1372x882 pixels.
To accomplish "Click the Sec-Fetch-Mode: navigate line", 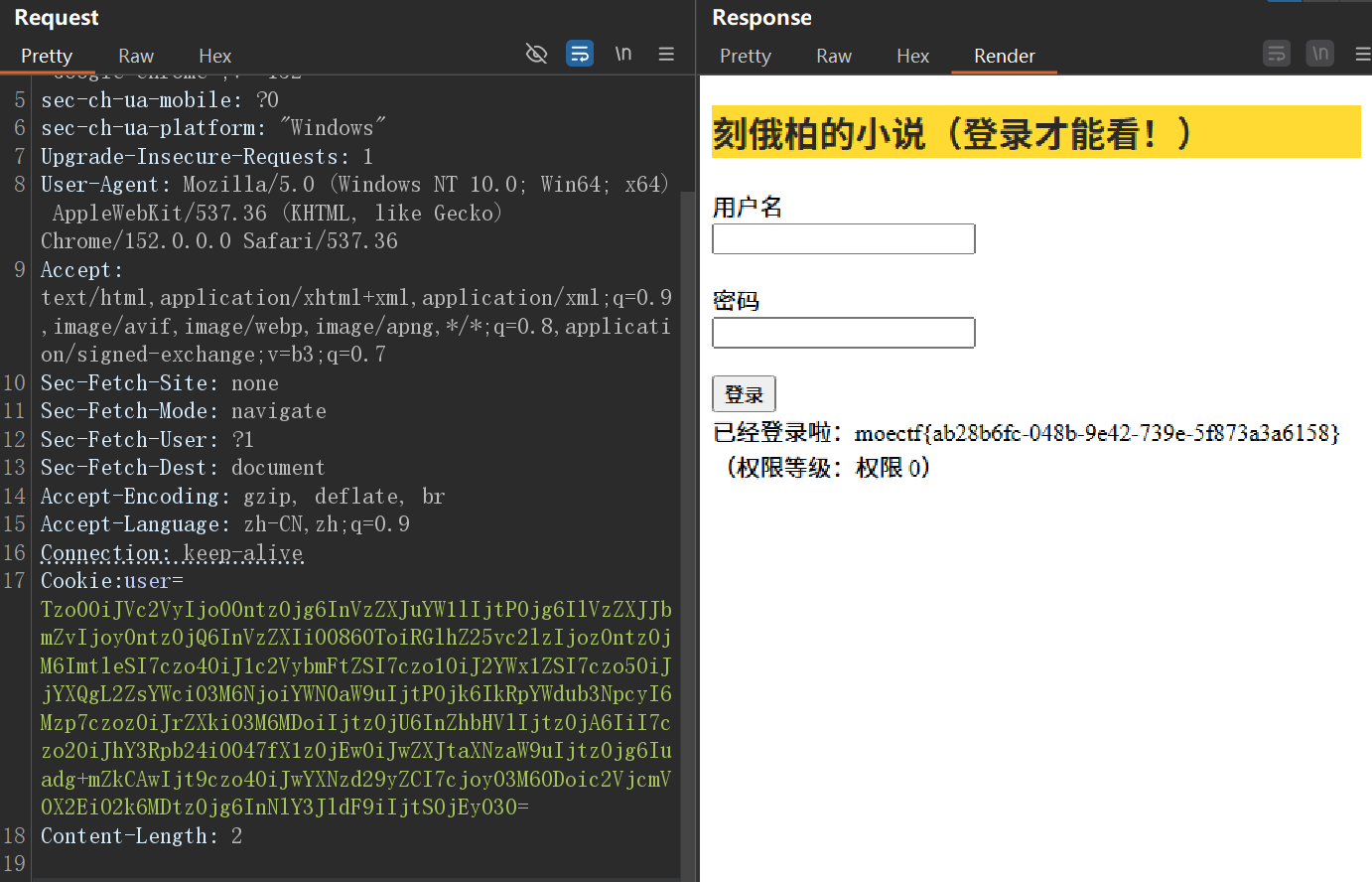I will pos(184,411).
